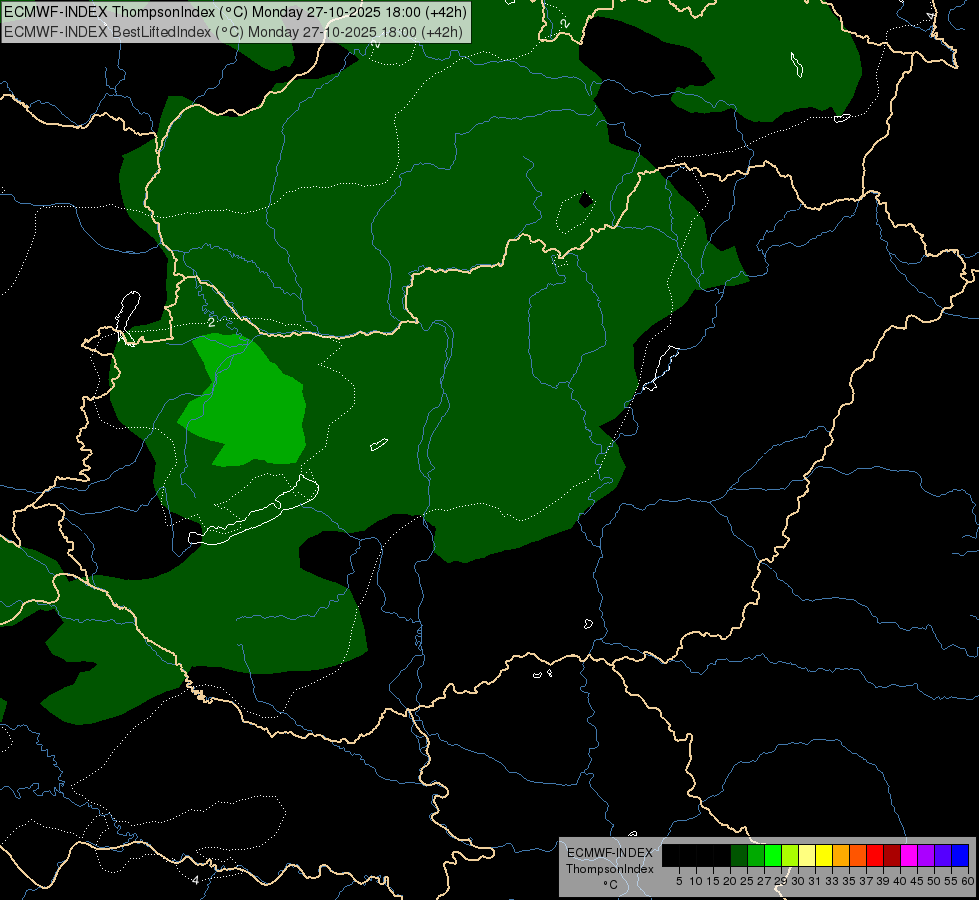
Task: Click the bright green 27–29 legend swatch
Action: tap(773, 855)
